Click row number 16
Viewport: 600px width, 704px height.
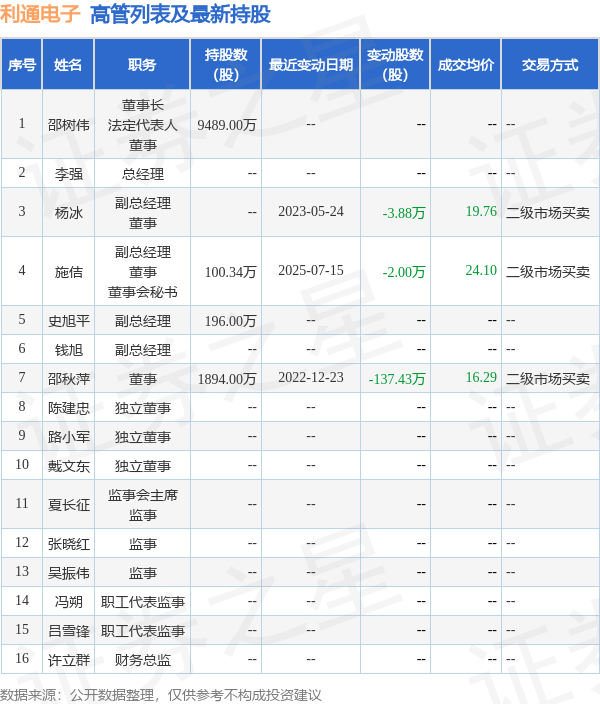[x=22, y=658]
